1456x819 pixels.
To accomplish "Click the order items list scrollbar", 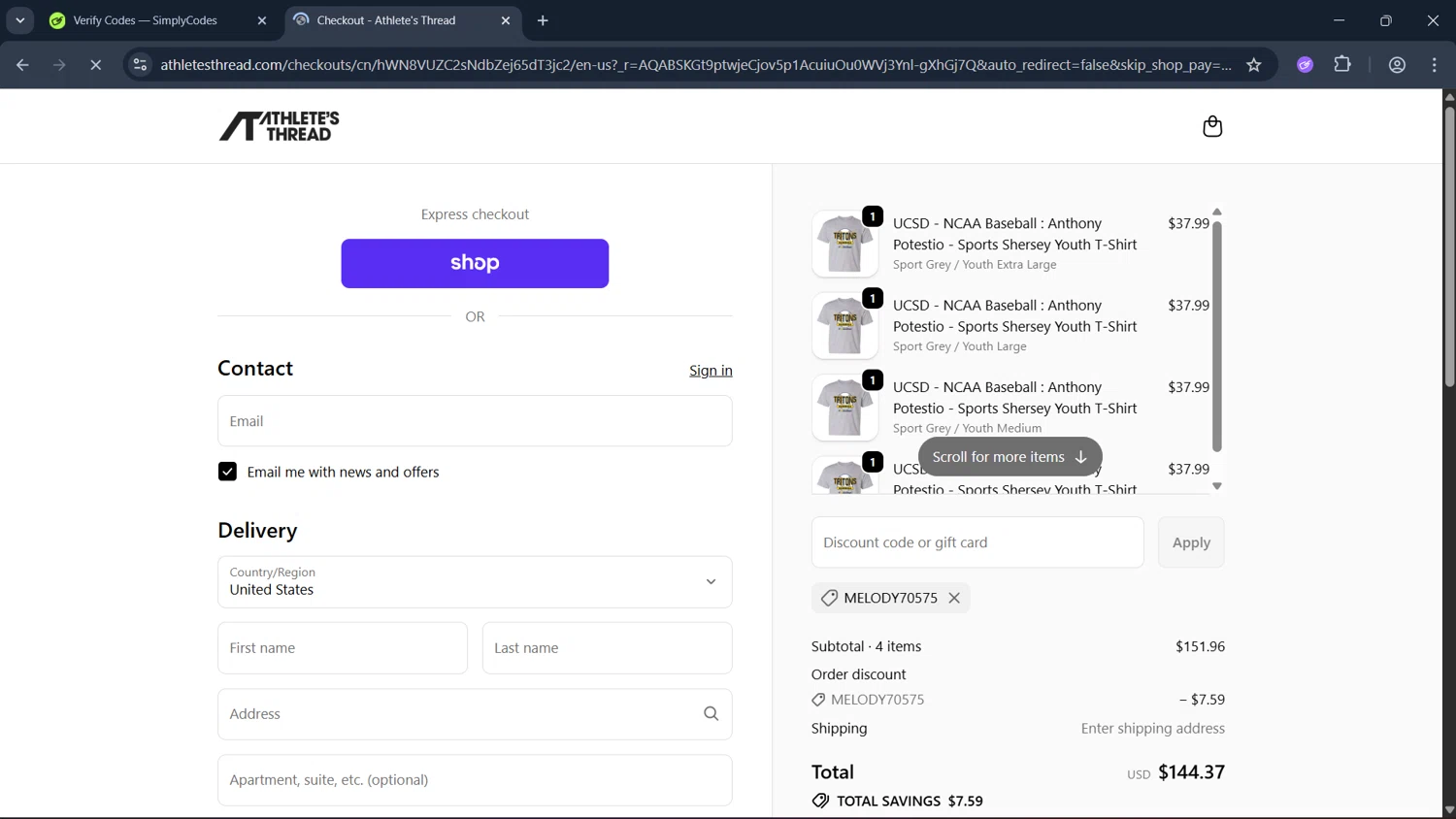I will 1216,337.
